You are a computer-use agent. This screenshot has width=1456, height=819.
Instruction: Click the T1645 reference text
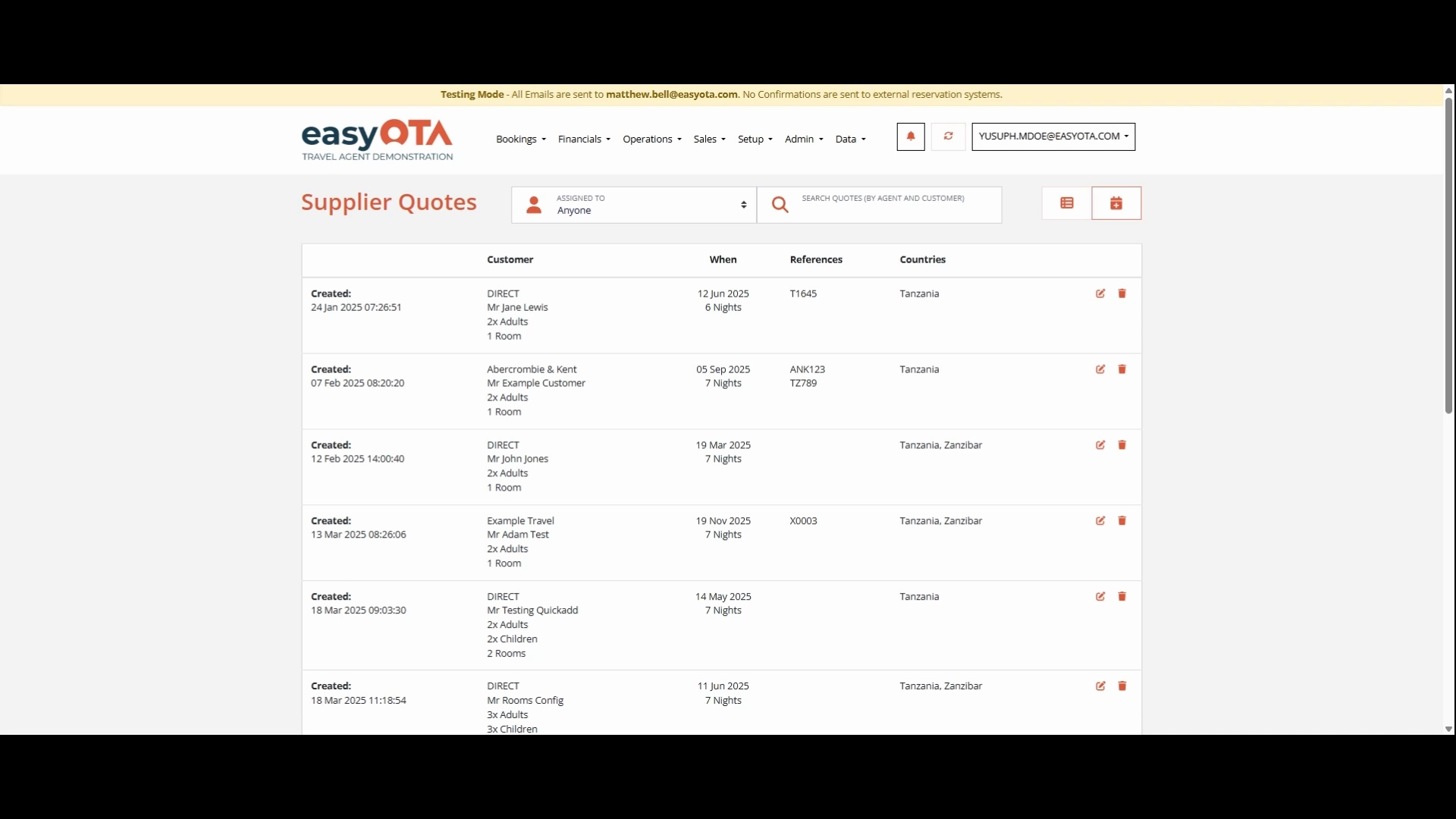[803, 293]
